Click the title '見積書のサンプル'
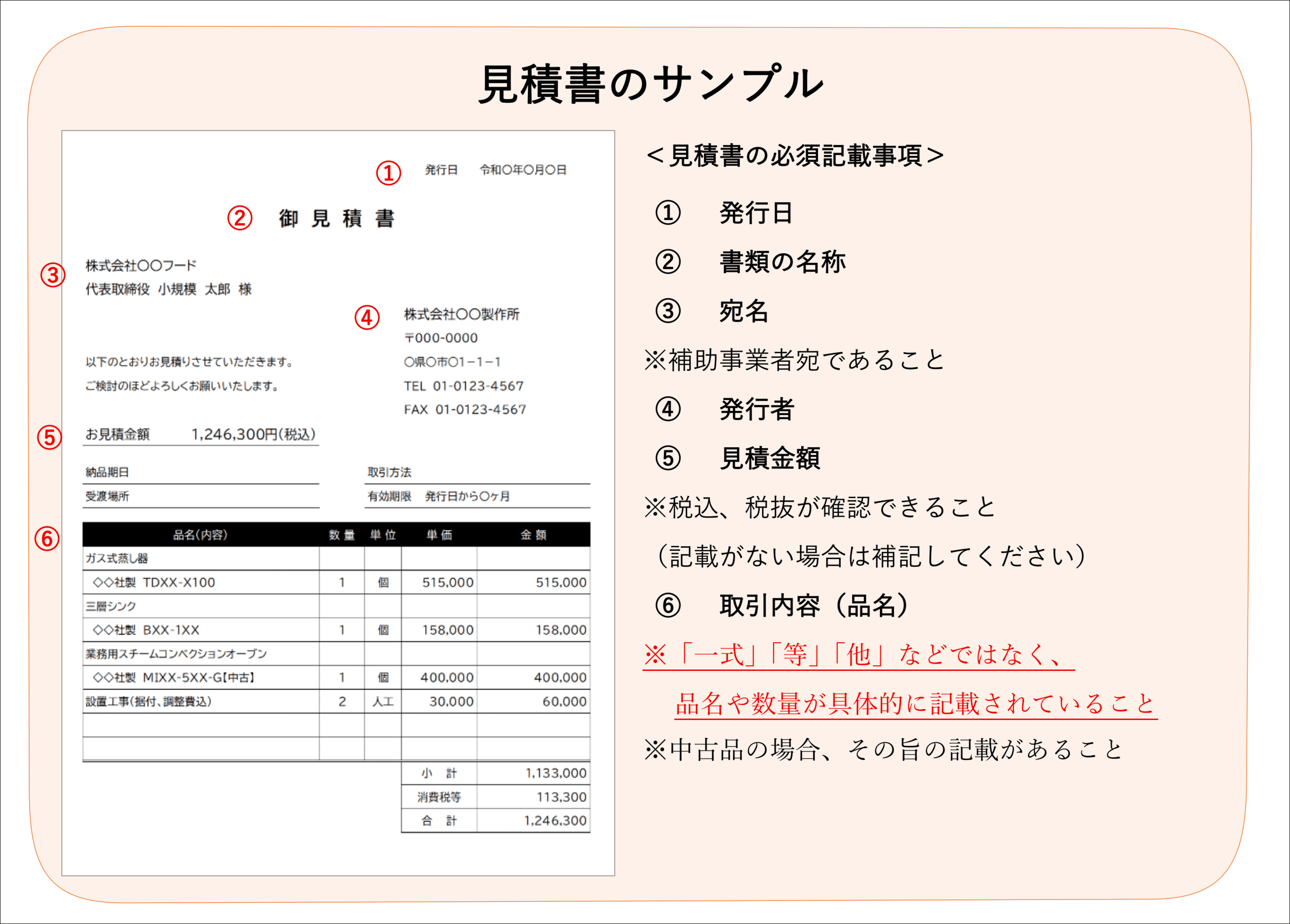This screenshot has height=924, width=1290. click(651, 84)
